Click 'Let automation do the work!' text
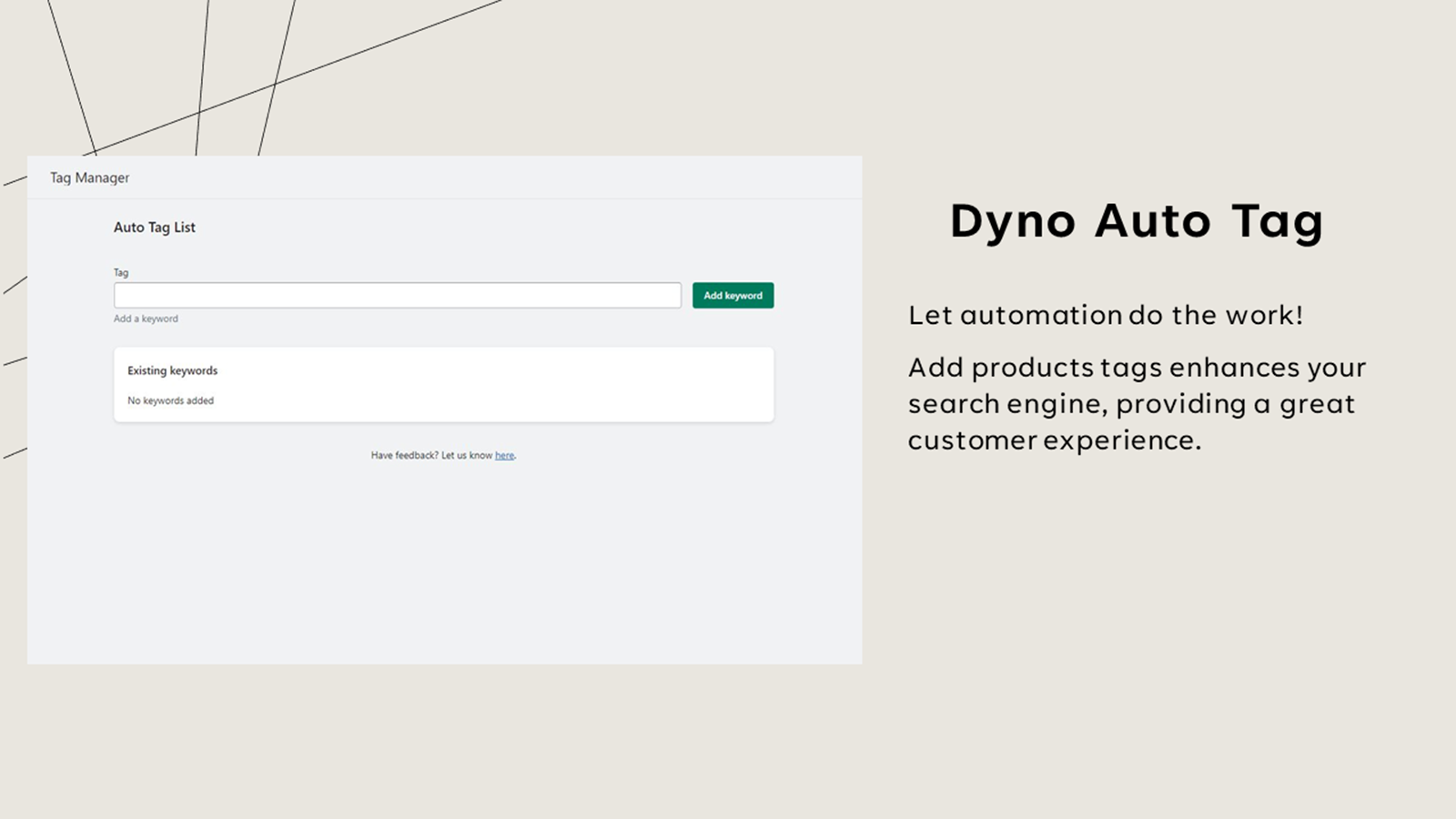Image resolution: width=1456 pixels, height=819 pixels. point(1106,315)
